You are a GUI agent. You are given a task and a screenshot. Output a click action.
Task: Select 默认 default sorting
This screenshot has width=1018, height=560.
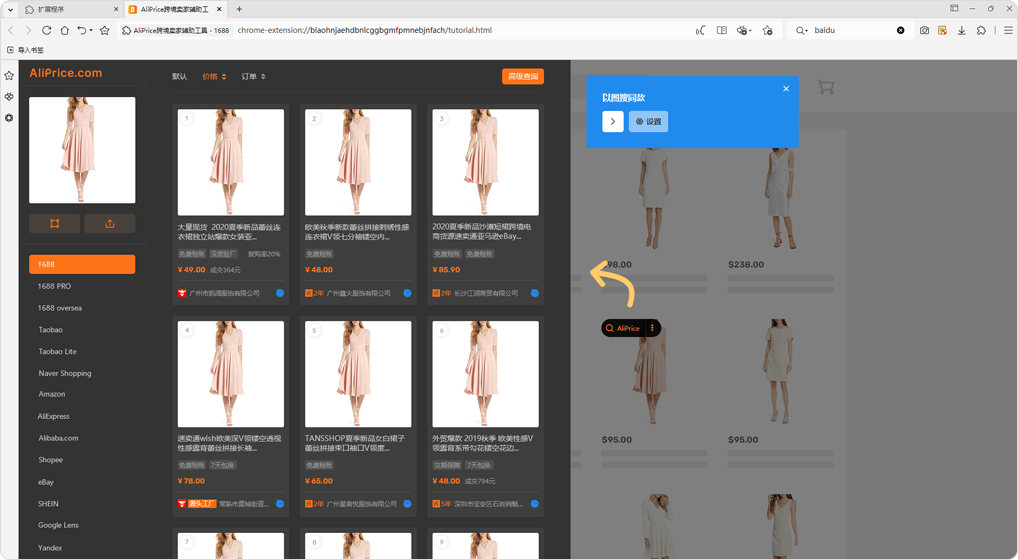coord(179,77)
